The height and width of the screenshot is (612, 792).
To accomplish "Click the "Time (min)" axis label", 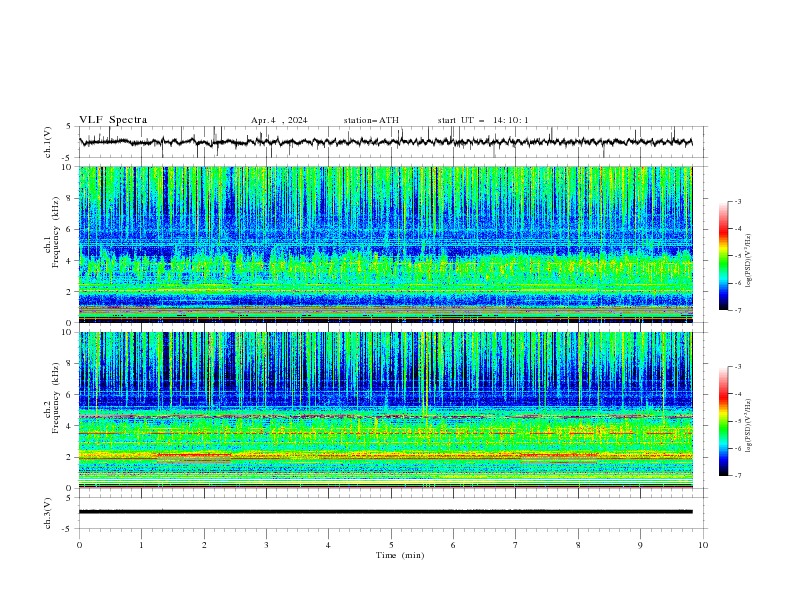I will [400, 555].
